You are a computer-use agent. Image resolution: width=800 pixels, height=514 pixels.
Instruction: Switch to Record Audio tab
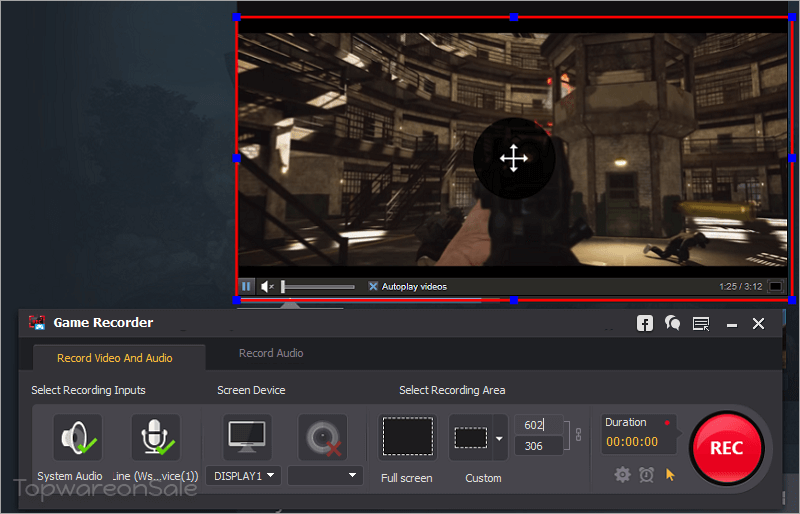[271, 353]
